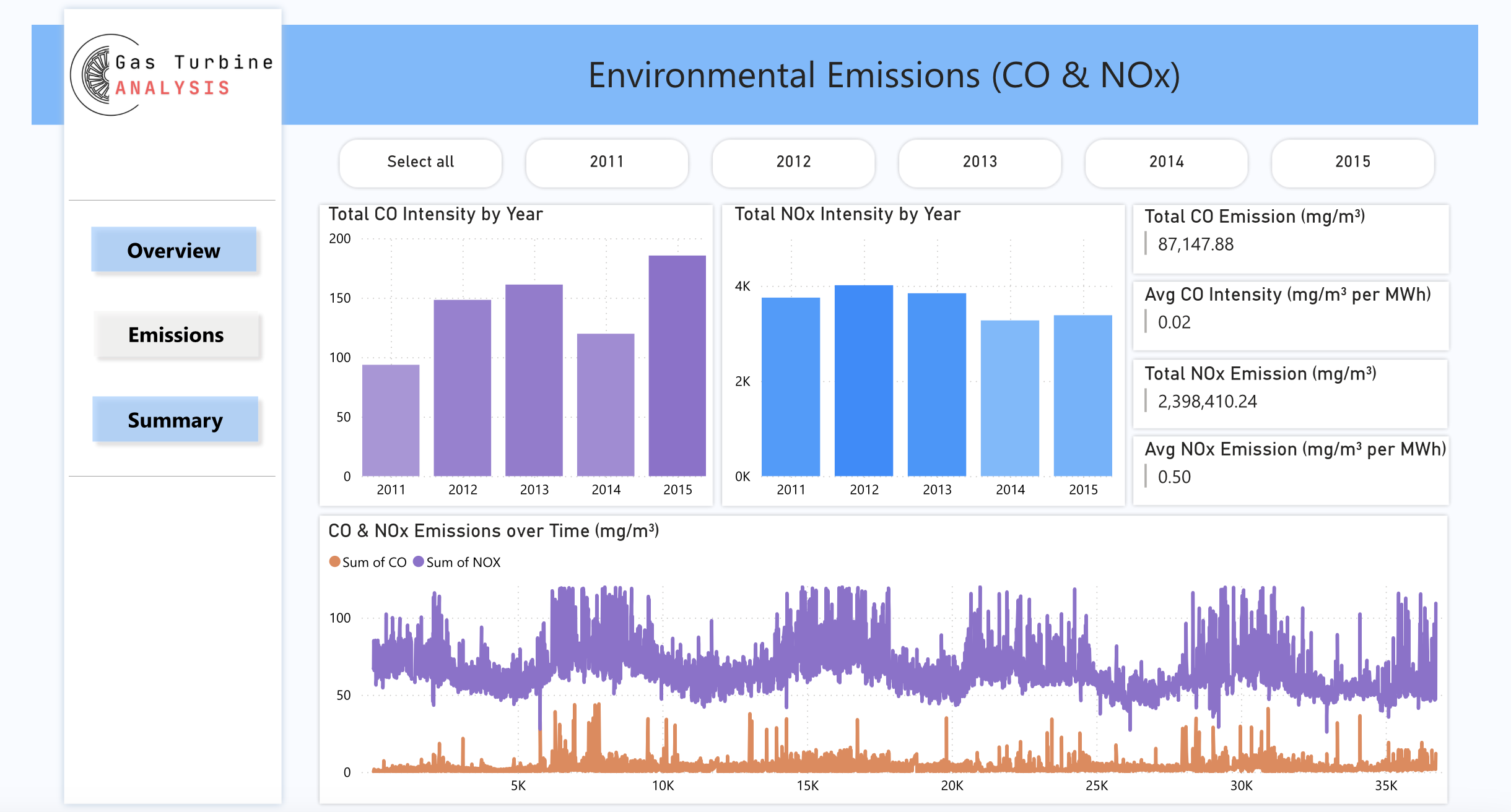1511x812 pixels.
Task: Filter data to year 2011
Action: (x=606, y=162)
